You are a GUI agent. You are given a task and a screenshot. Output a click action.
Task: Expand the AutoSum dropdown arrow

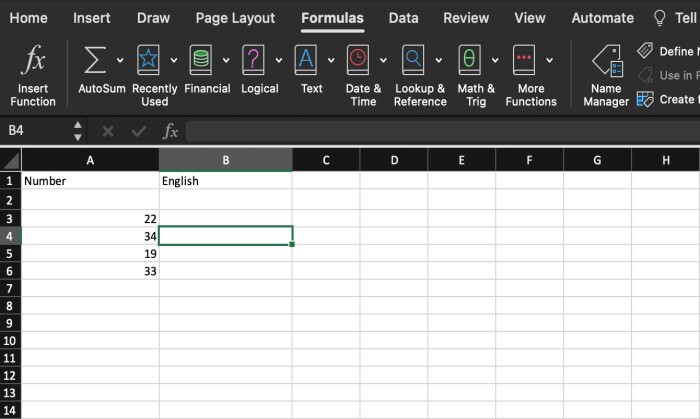(x=120, y=60)
